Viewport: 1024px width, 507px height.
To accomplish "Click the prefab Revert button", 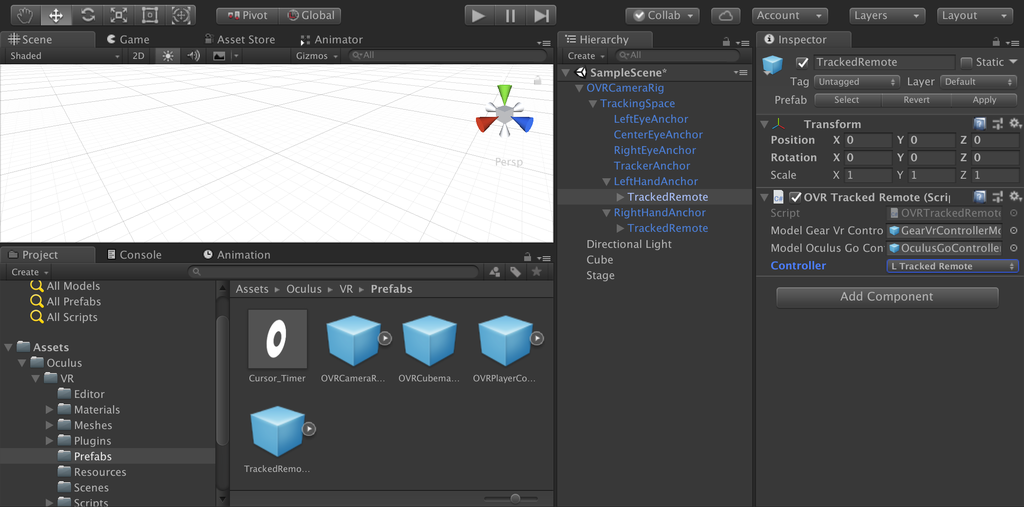I will click(x=916, y=101).
